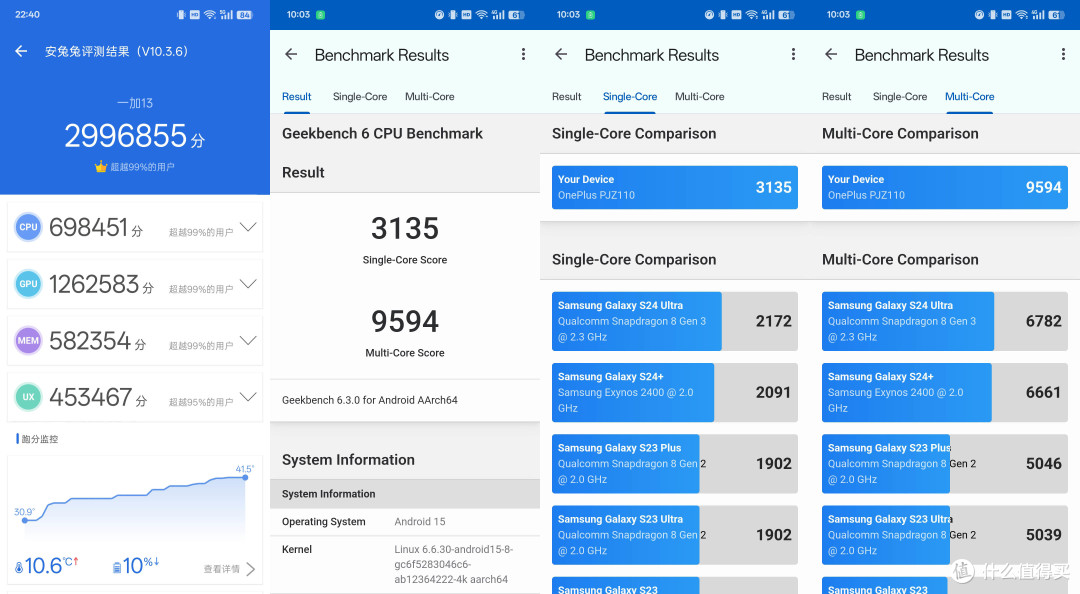The image size is (1080, 594).
Task: Tap green notification icon beside 10:03 on Result screen
Action: click(x=320, y=14)
